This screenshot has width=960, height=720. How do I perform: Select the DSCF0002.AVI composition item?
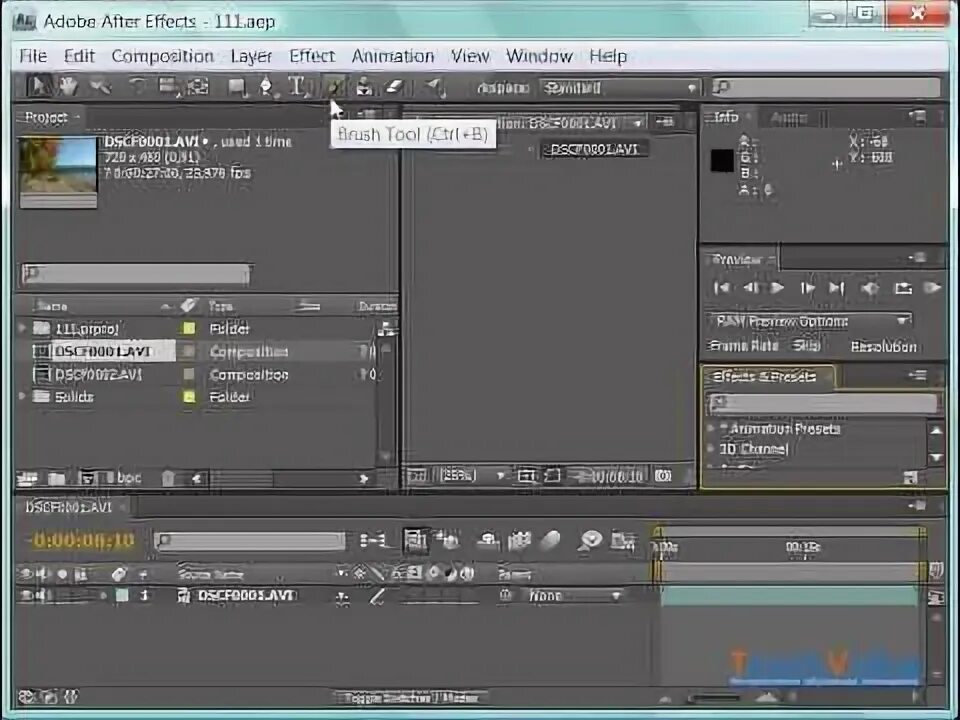pyautogui.click(x=98, y=374)
